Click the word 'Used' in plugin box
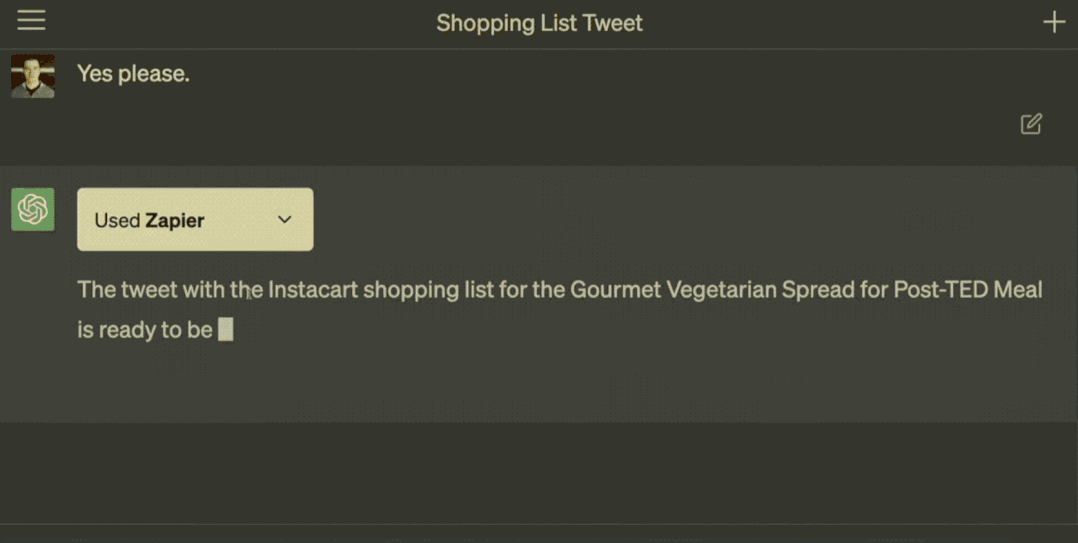The image size is (1078, 543). 117,221
